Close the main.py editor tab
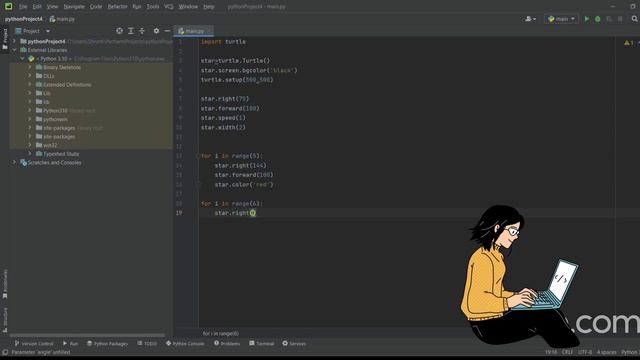 pos(209,31)
